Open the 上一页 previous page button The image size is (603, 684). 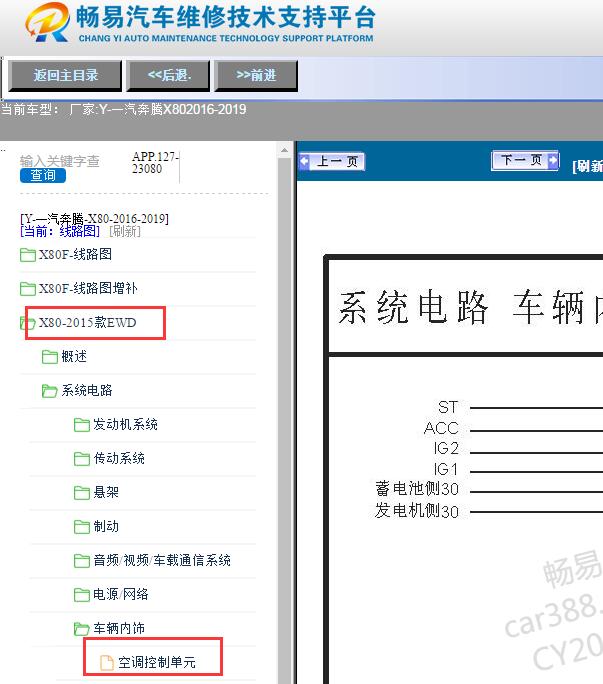[332, 161]
